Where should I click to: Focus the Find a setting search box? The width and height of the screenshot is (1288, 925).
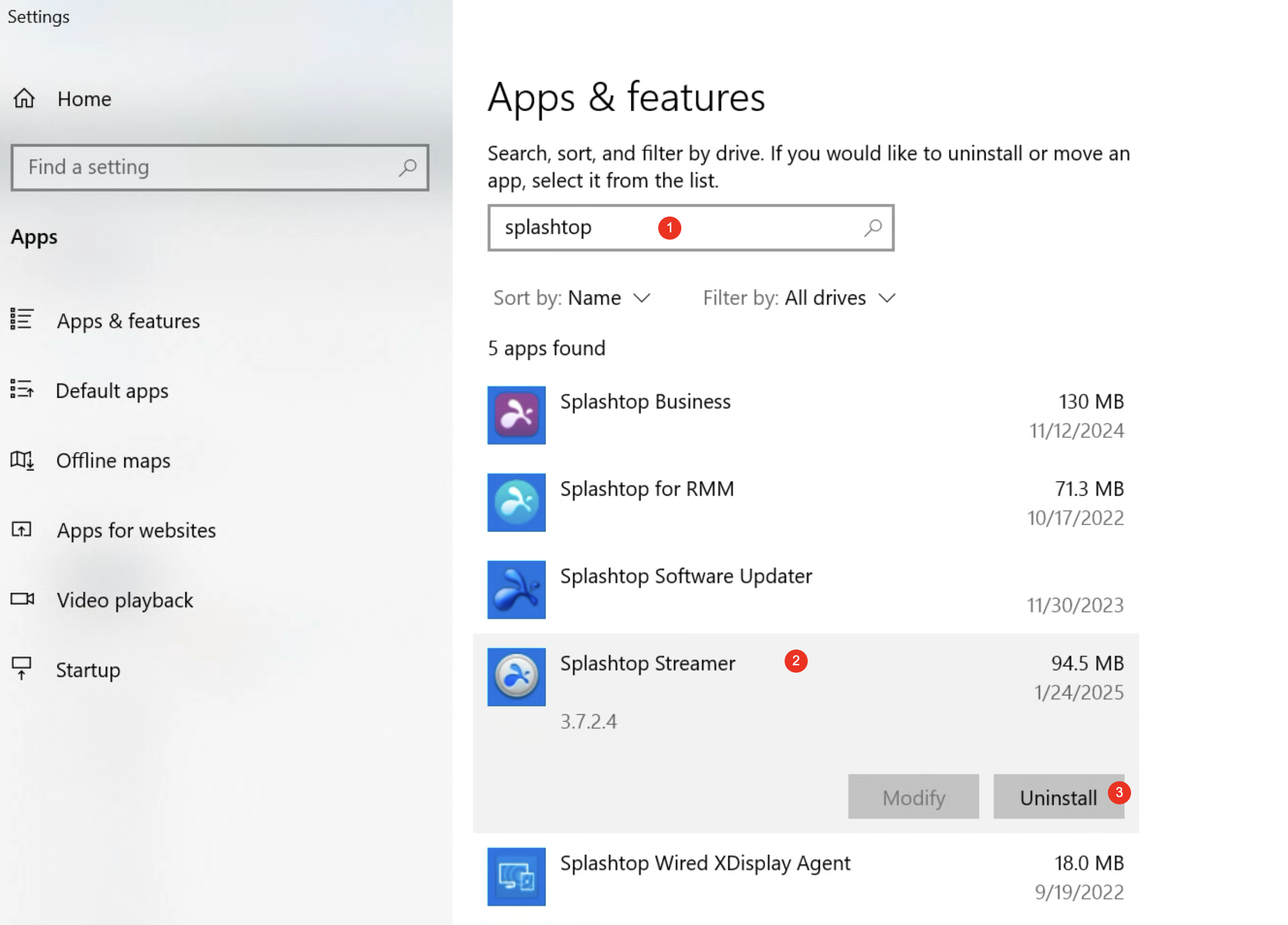(220, 168)
